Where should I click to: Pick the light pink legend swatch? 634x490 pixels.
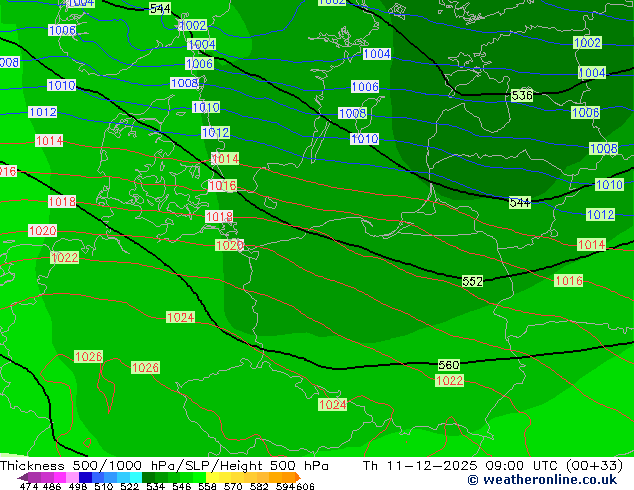[72, 477]
